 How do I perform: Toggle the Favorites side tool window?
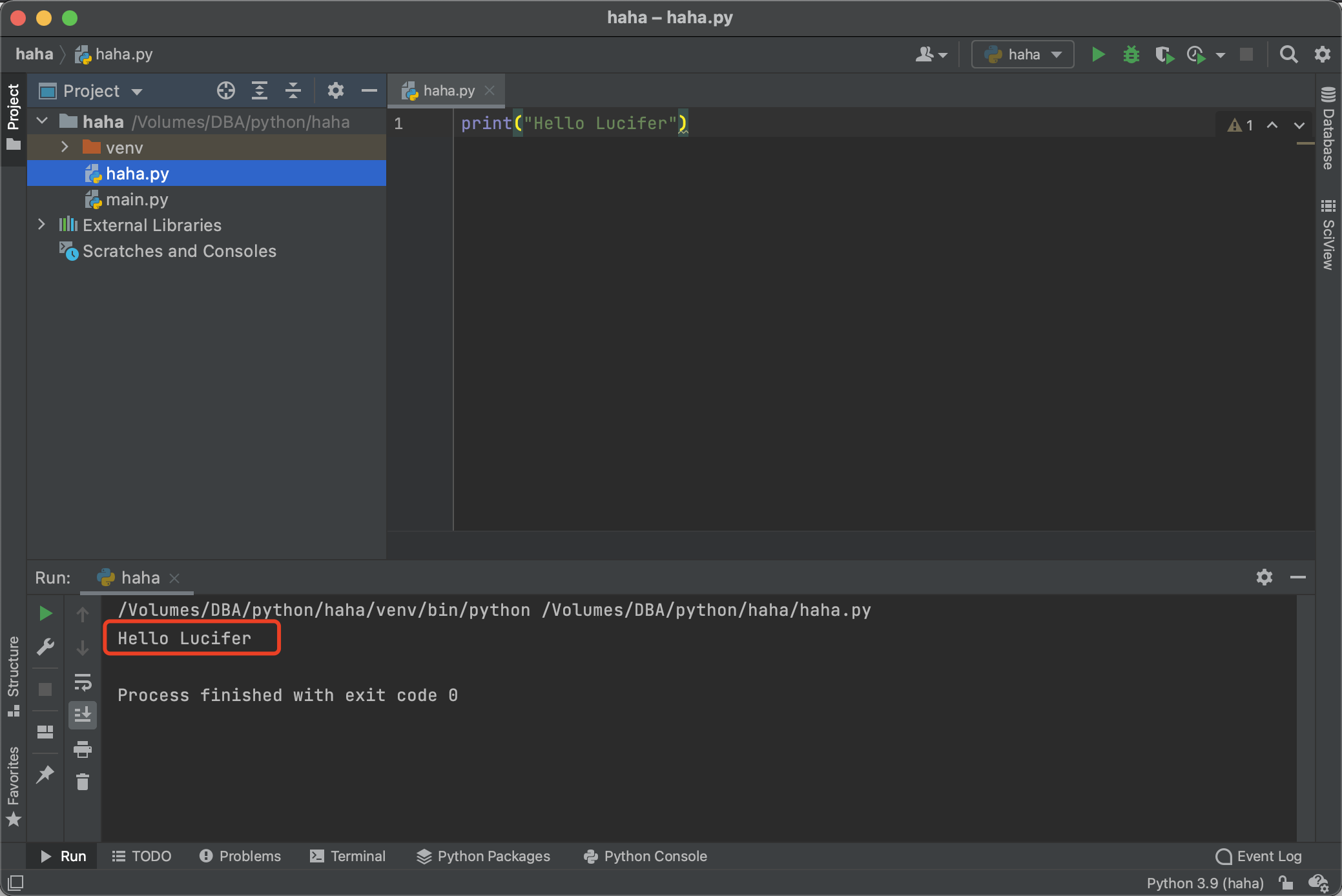coord(13,786)
